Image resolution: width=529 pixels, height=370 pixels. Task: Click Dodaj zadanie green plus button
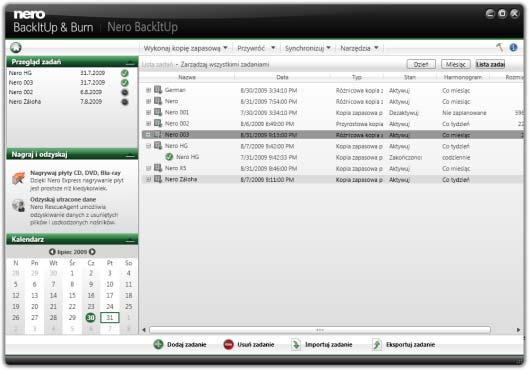pyautogui.click(x=180, y=345)
